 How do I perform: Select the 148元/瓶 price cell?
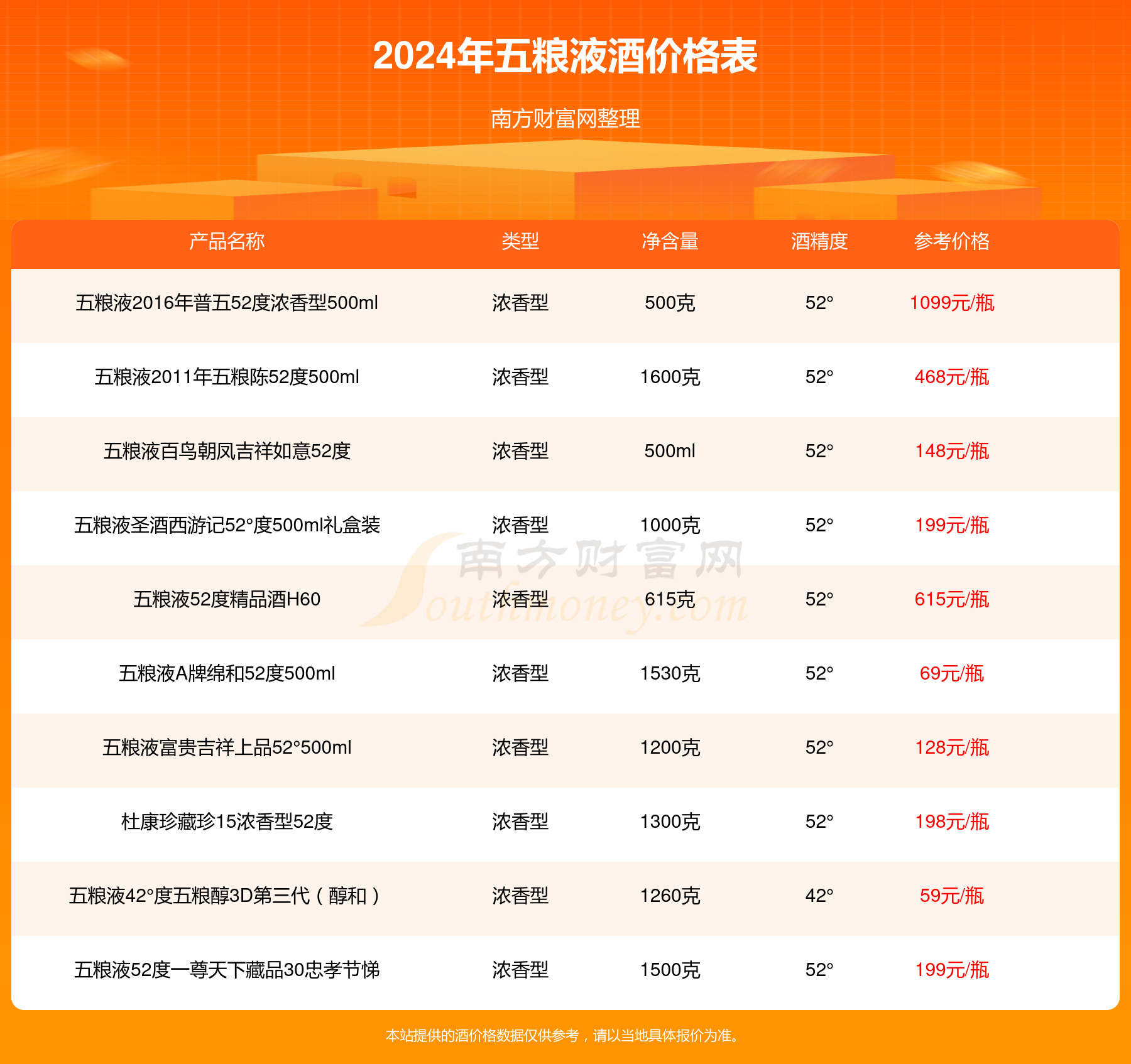(x=952, y=451)
